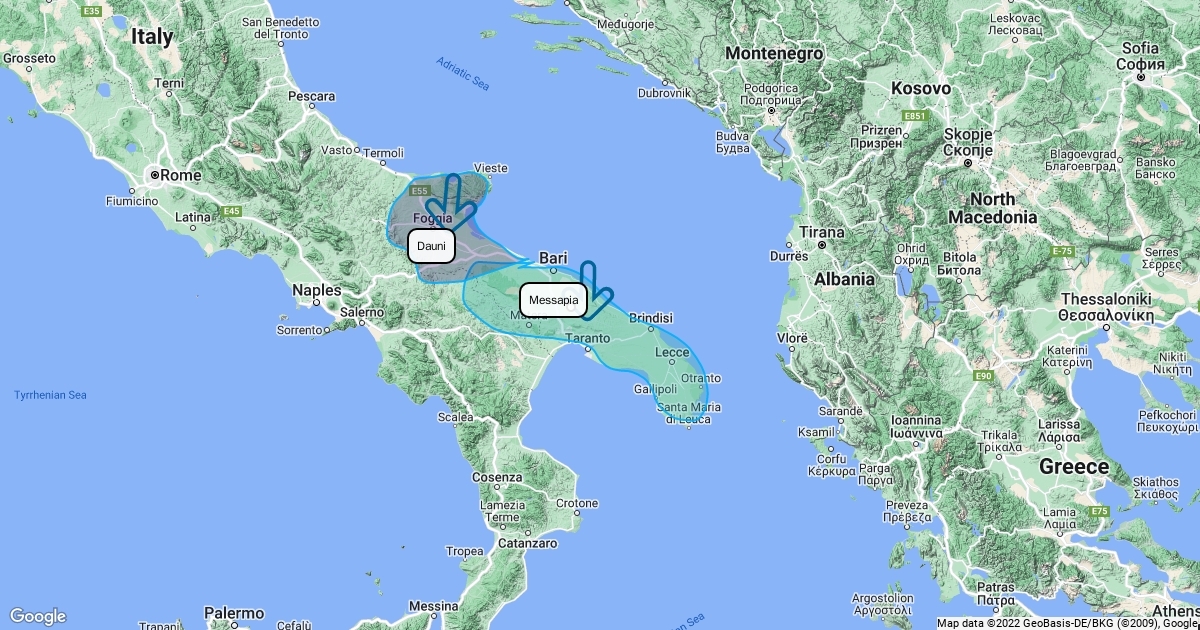Click the Tyrrhenian Sea label

tap(50, 395)
